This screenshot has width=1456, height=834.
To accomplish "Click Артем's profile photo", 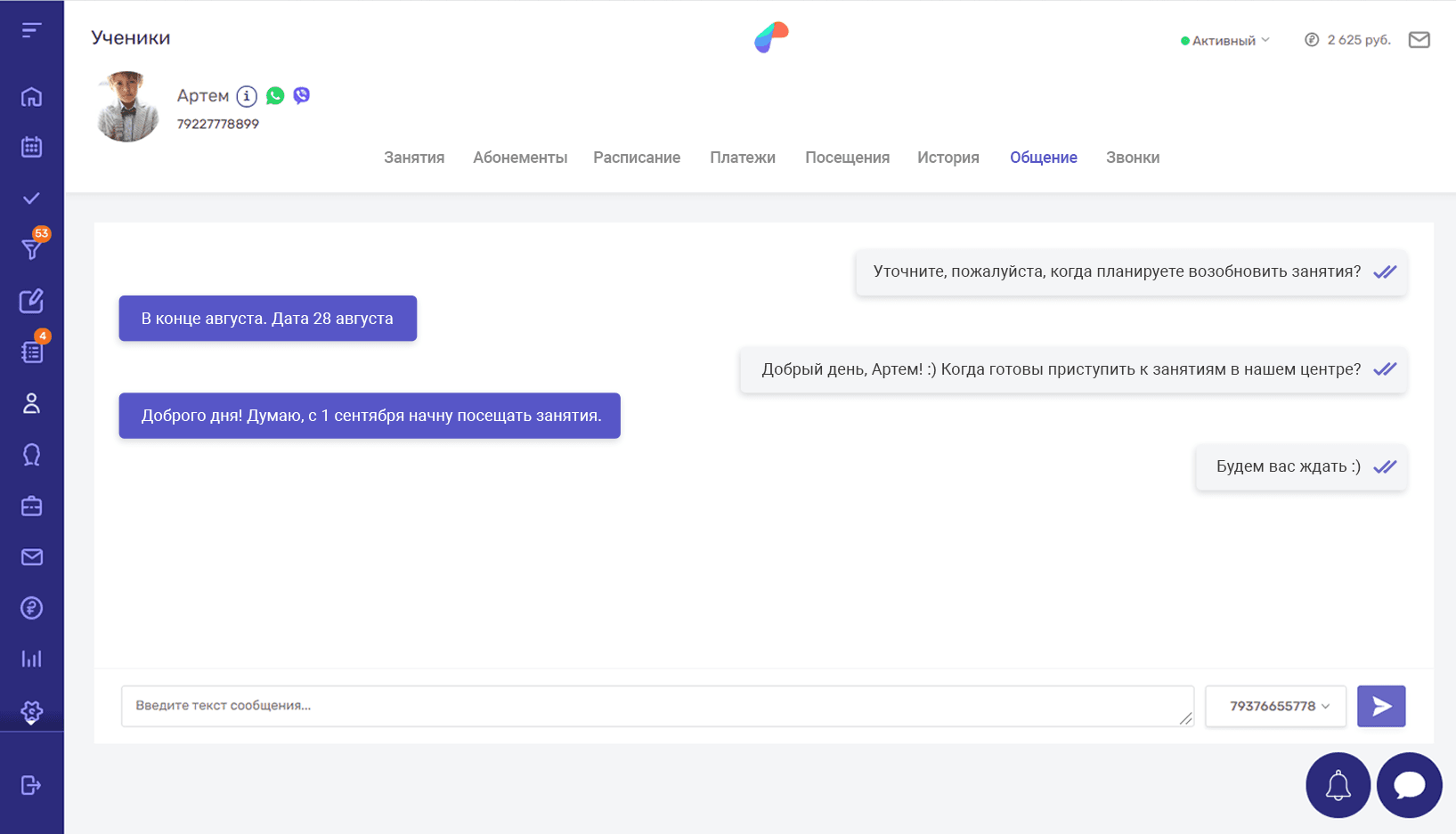I will coord(127,107).
